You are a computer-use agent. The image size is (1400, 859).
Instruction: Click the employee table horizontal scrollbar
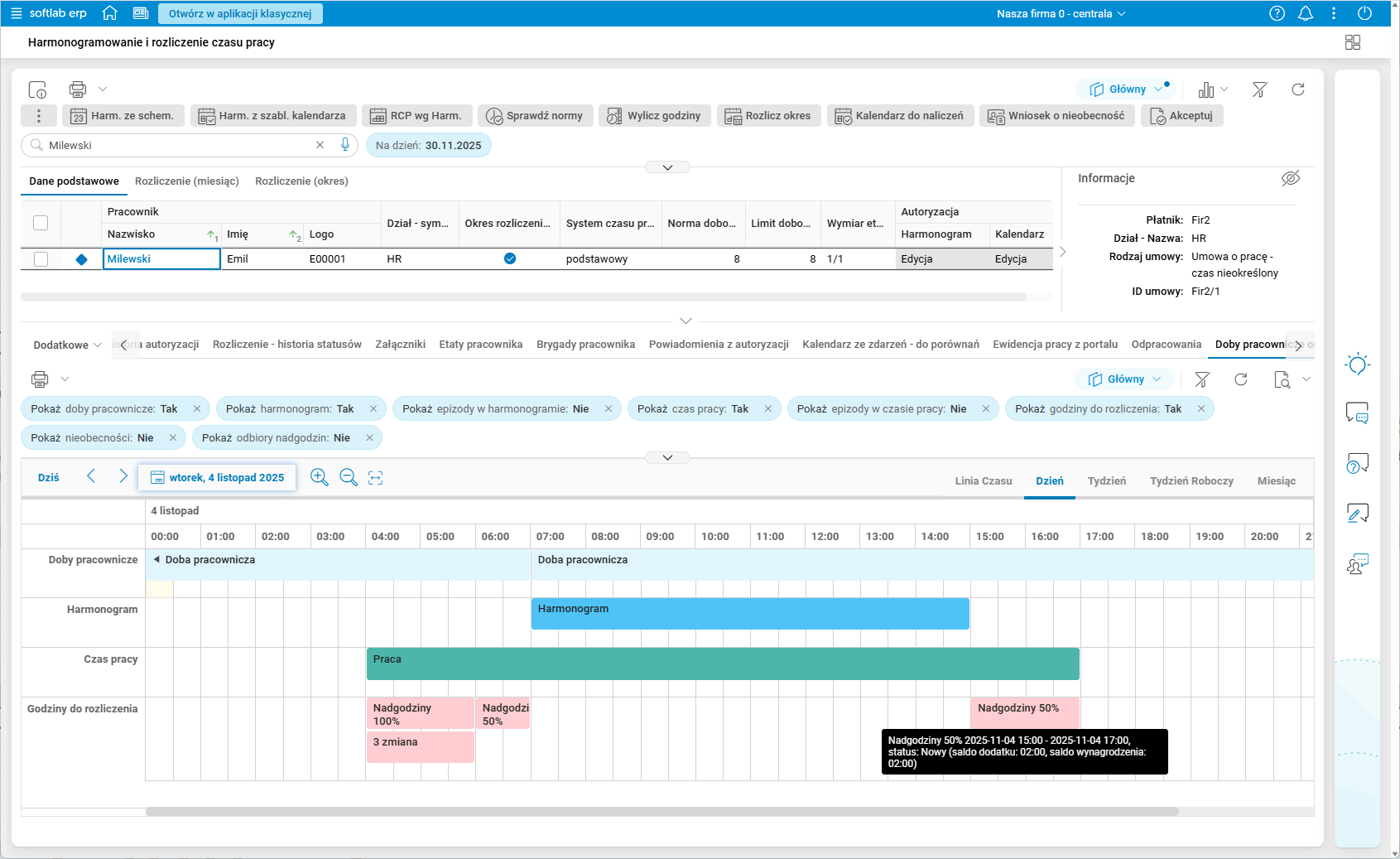[x=523, y=297]
